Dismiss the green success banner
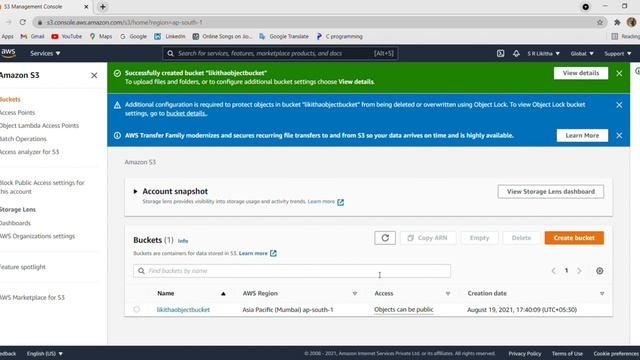The width and height of the screenshot is (640, 360). click(x=619, y=73)
